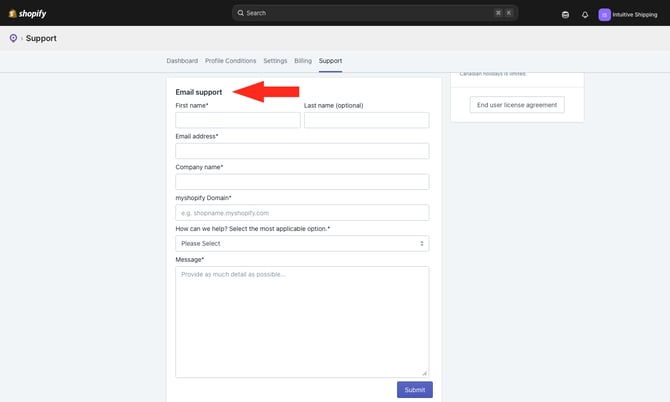Grab the Message box resize handle
This screenshot has height=402, width=670.
tap(424, 373)
